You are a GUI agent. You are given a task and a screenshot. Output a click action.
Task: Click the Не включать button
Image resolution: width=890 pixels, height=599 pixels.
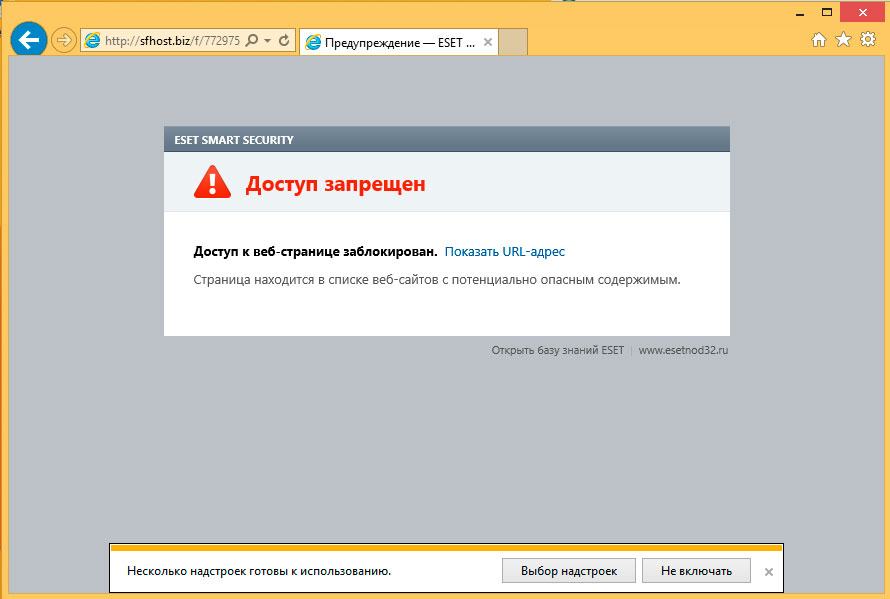[696, 571]
